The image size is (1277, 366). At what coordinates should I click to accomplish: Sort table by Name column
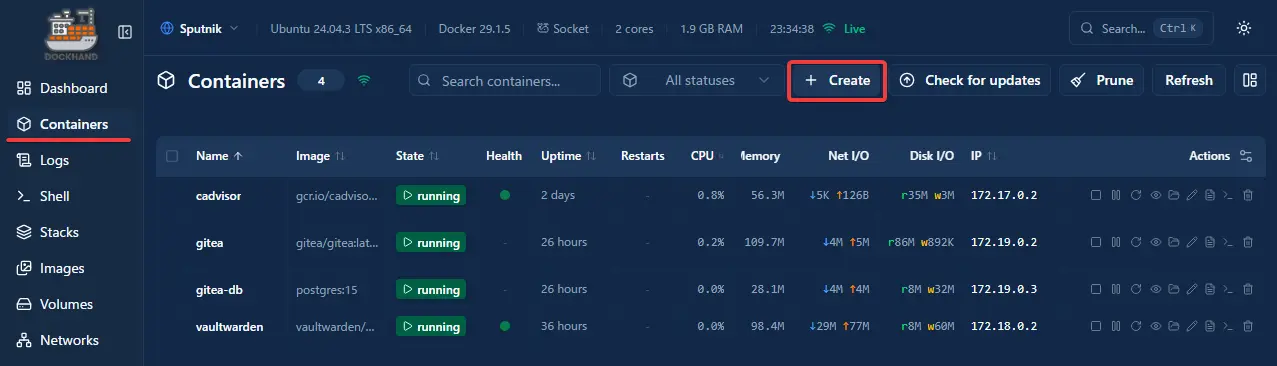pyautogui.click(x=219, y=156)
